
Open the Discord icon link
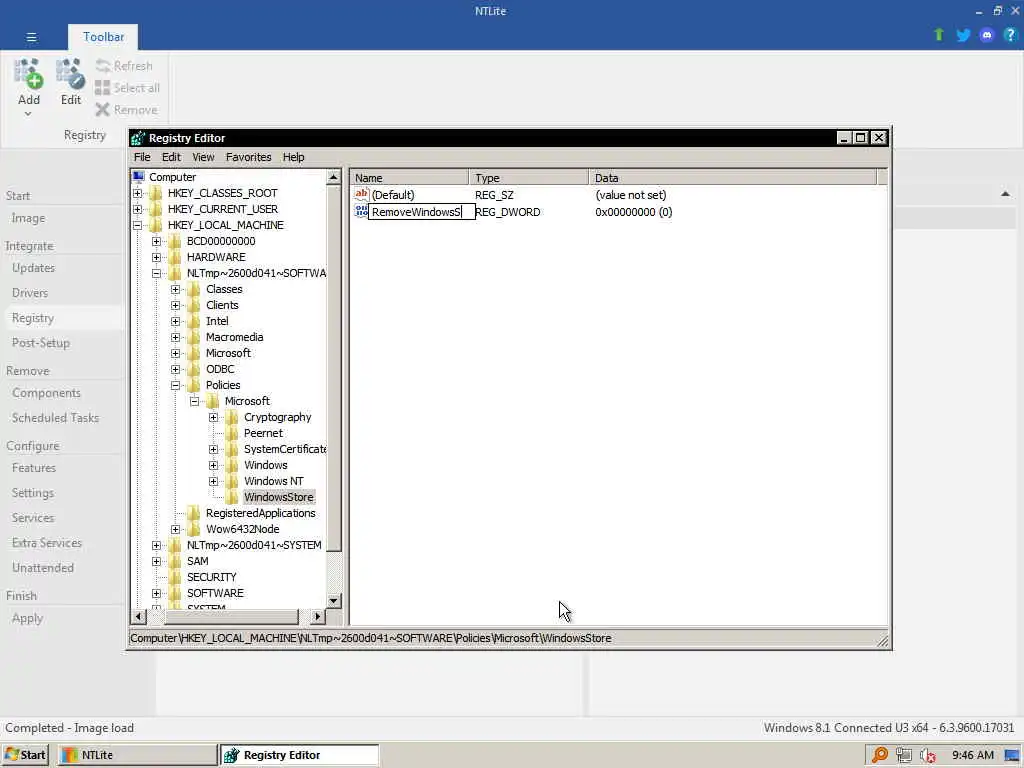[987, 35]
